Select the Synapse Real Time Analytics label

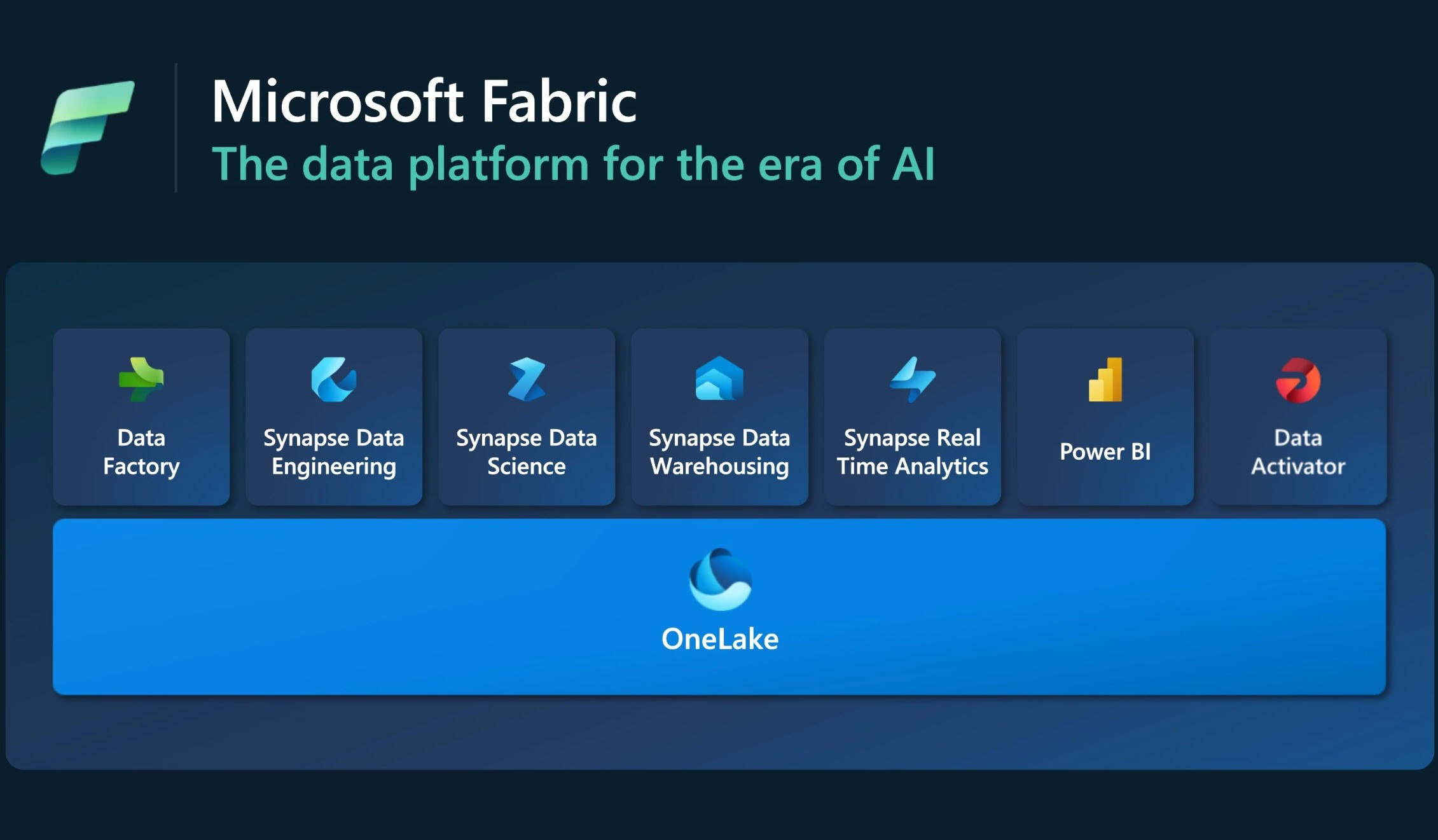point(913,452)
